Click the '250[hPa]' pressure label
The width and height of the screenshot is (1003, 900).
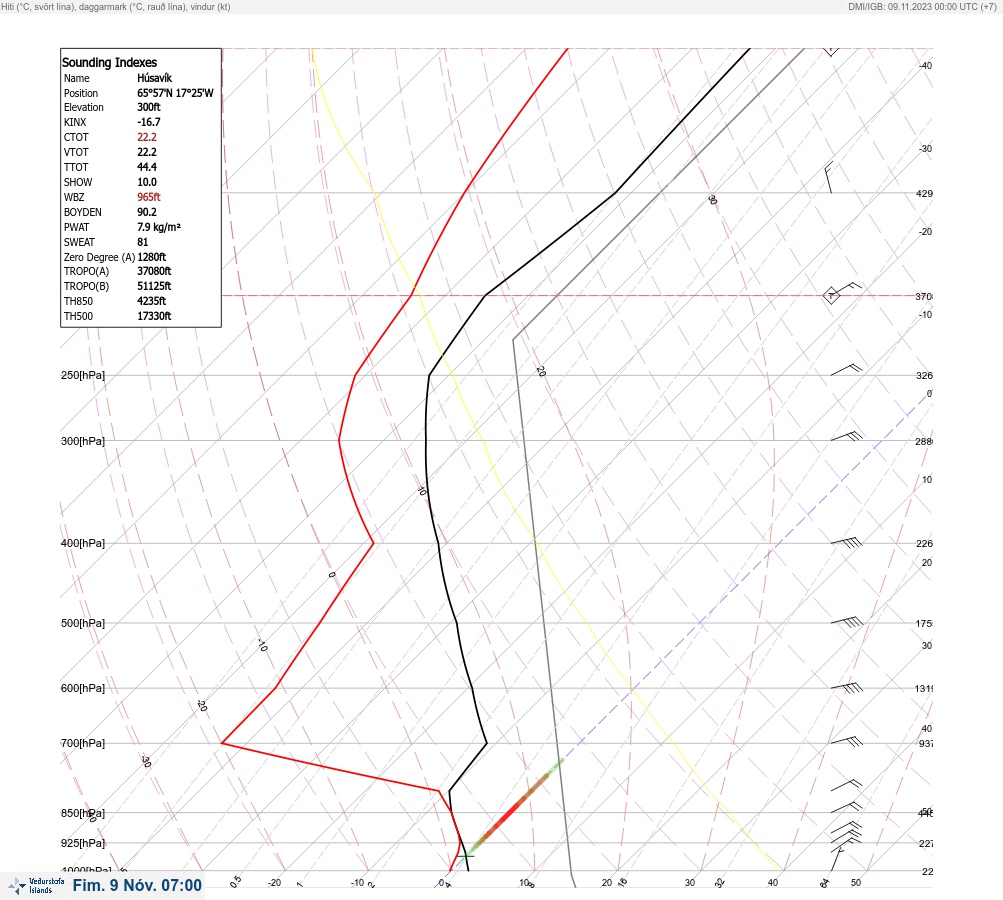[83, 375]
